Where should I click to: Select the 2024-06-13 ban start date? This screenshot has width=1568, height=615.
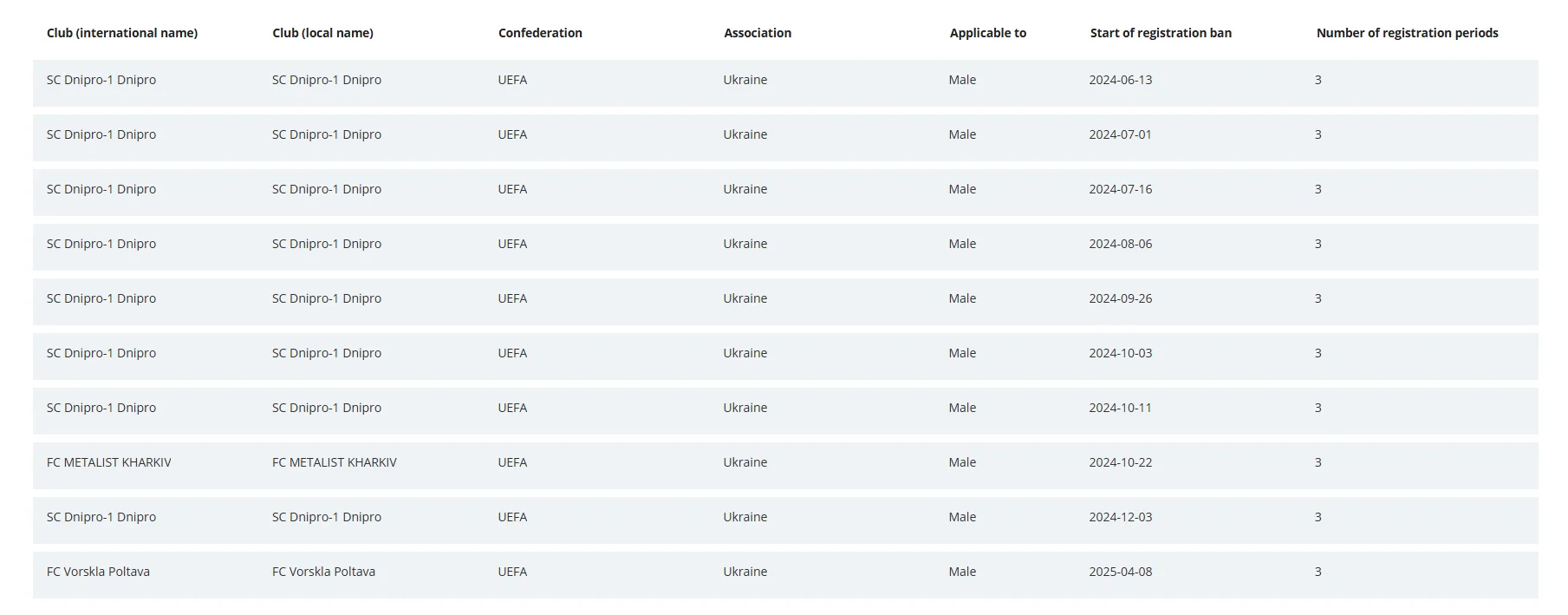click(x=1121, y=80)
